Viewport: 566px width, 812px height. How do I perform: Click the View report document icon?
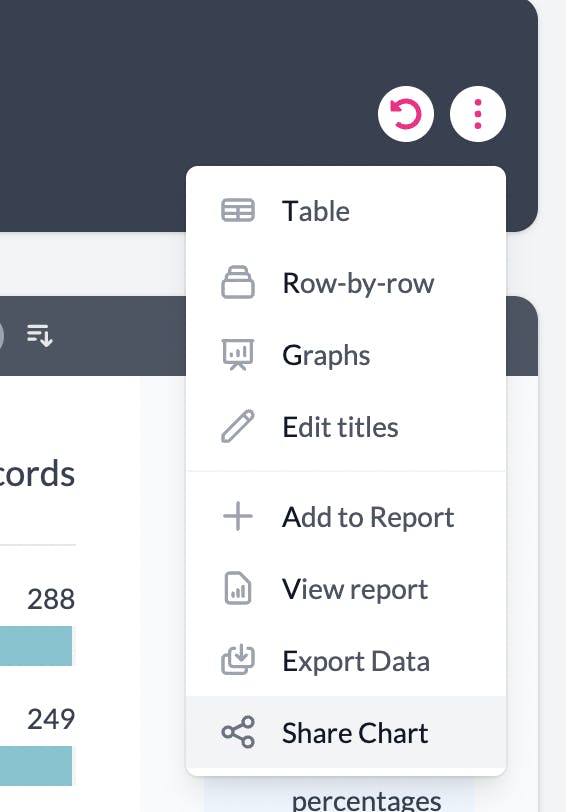238,588
